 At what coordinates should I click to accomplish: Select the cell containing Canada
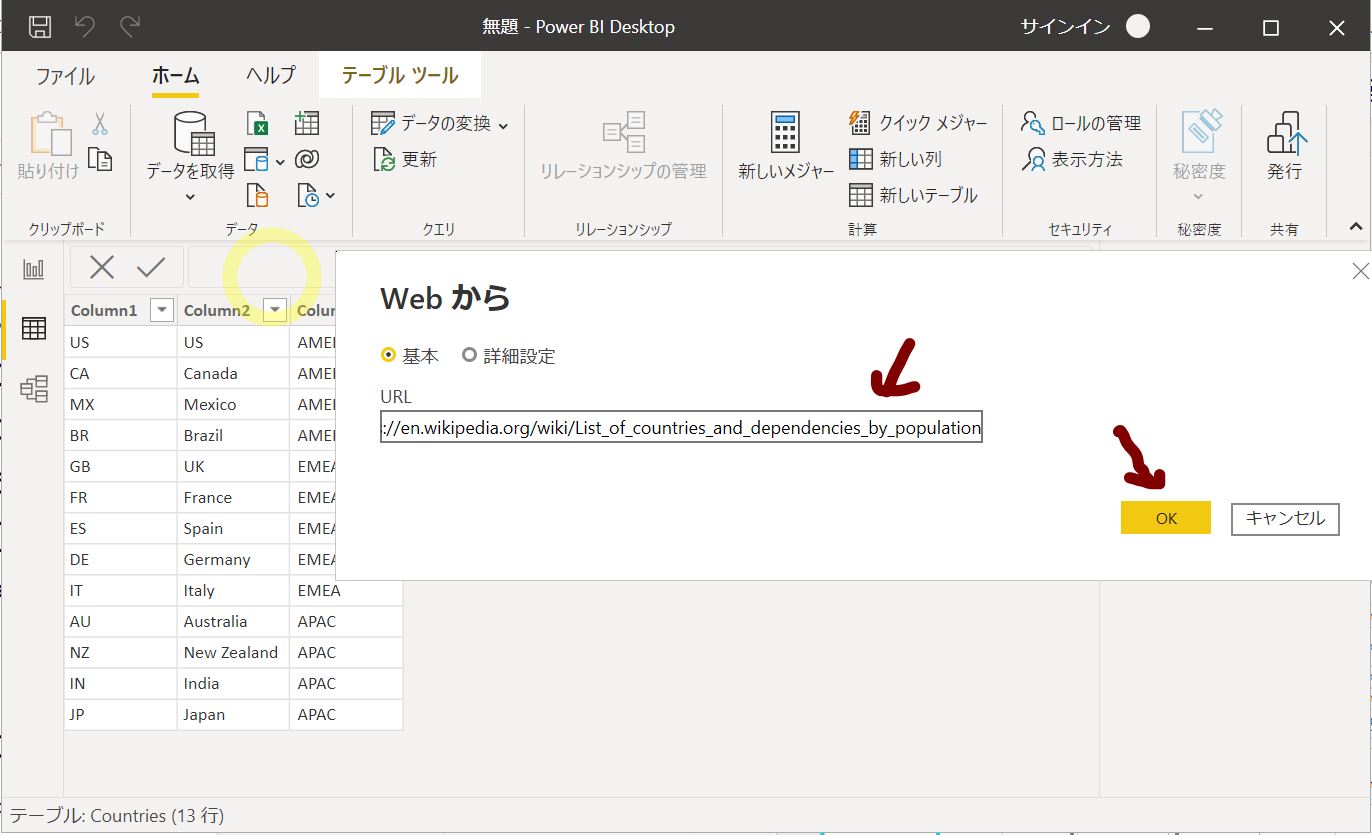233,373
